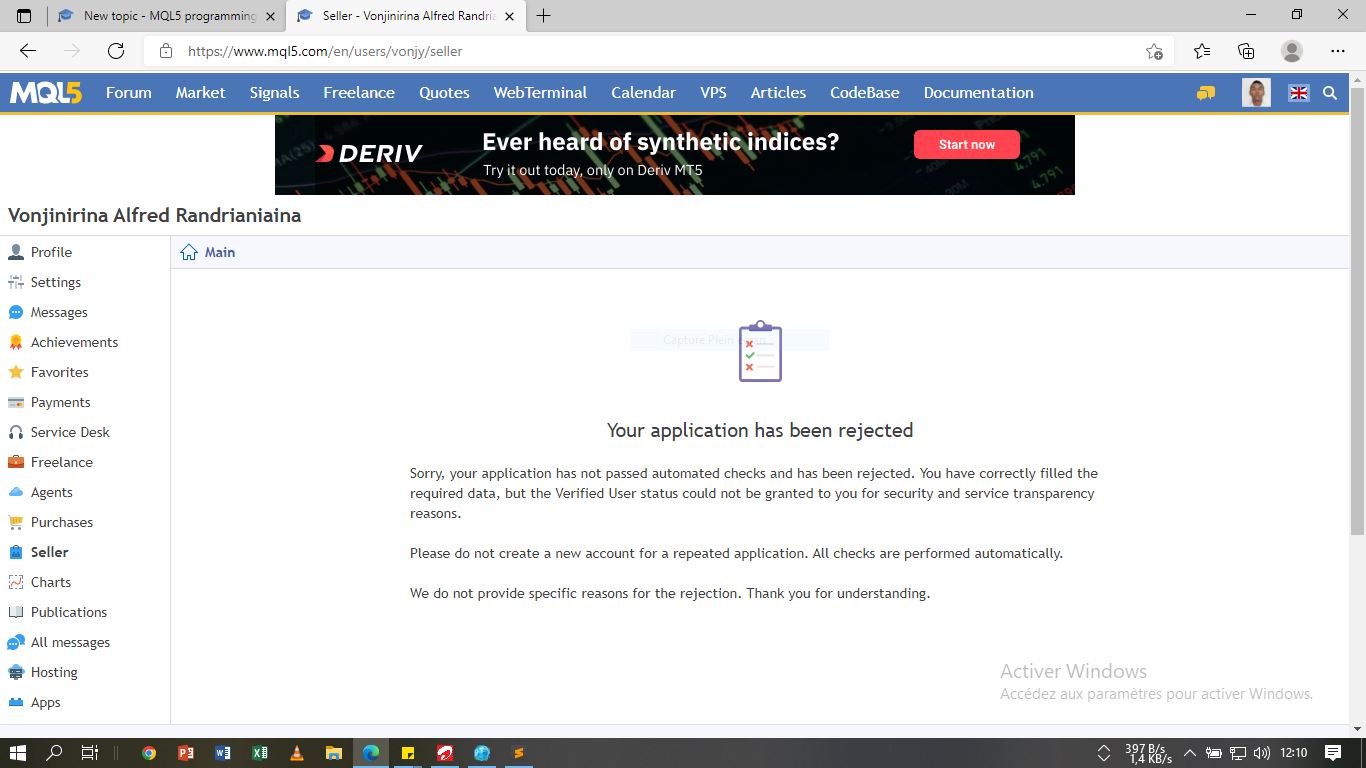This screenshot has width=1366, height=768.
Task: Click the Start now button in ad
Action: (x=967, y=145)
